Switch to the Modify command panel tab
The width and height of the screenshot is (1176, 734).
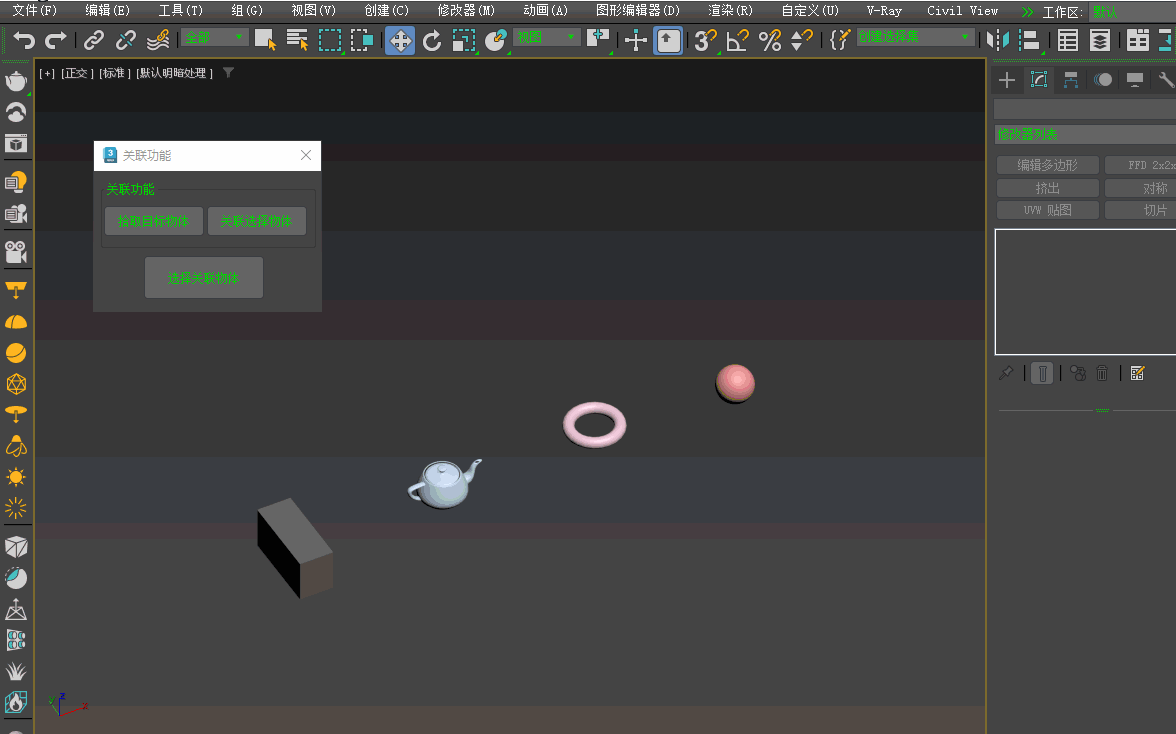click(x=1039, y=80)
